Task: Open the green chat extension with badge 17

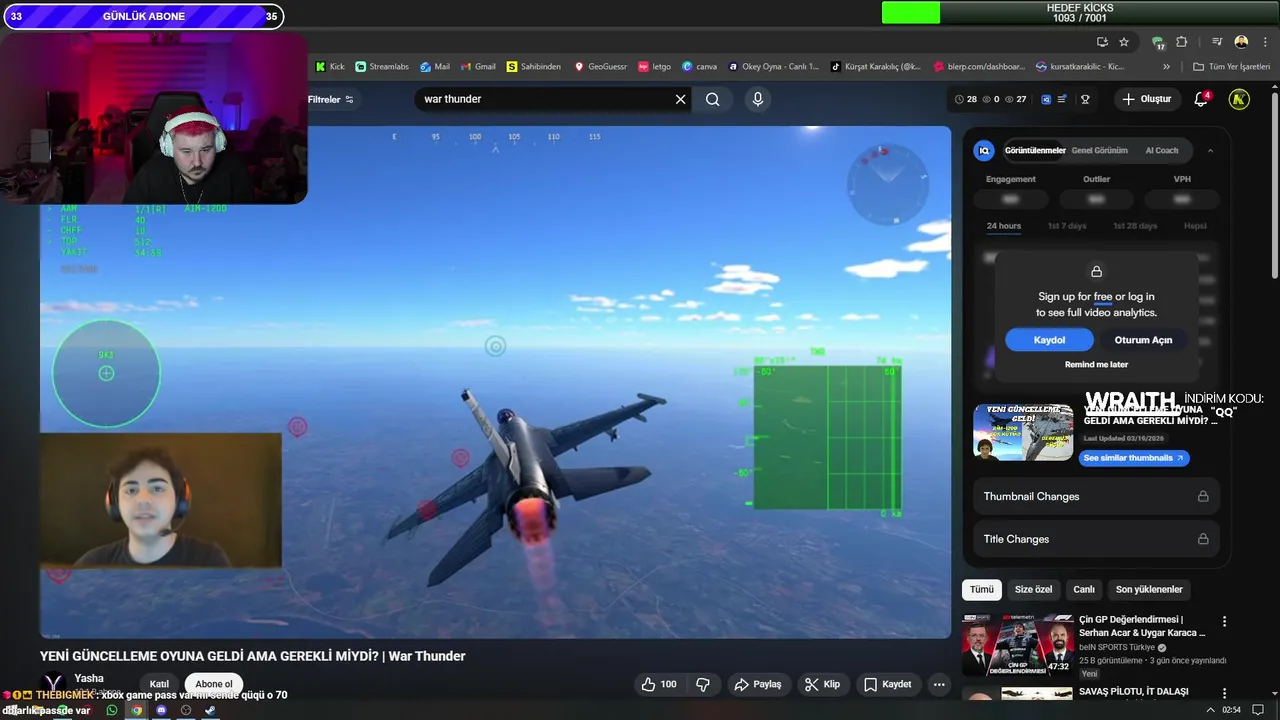Action: [1158, 42]
